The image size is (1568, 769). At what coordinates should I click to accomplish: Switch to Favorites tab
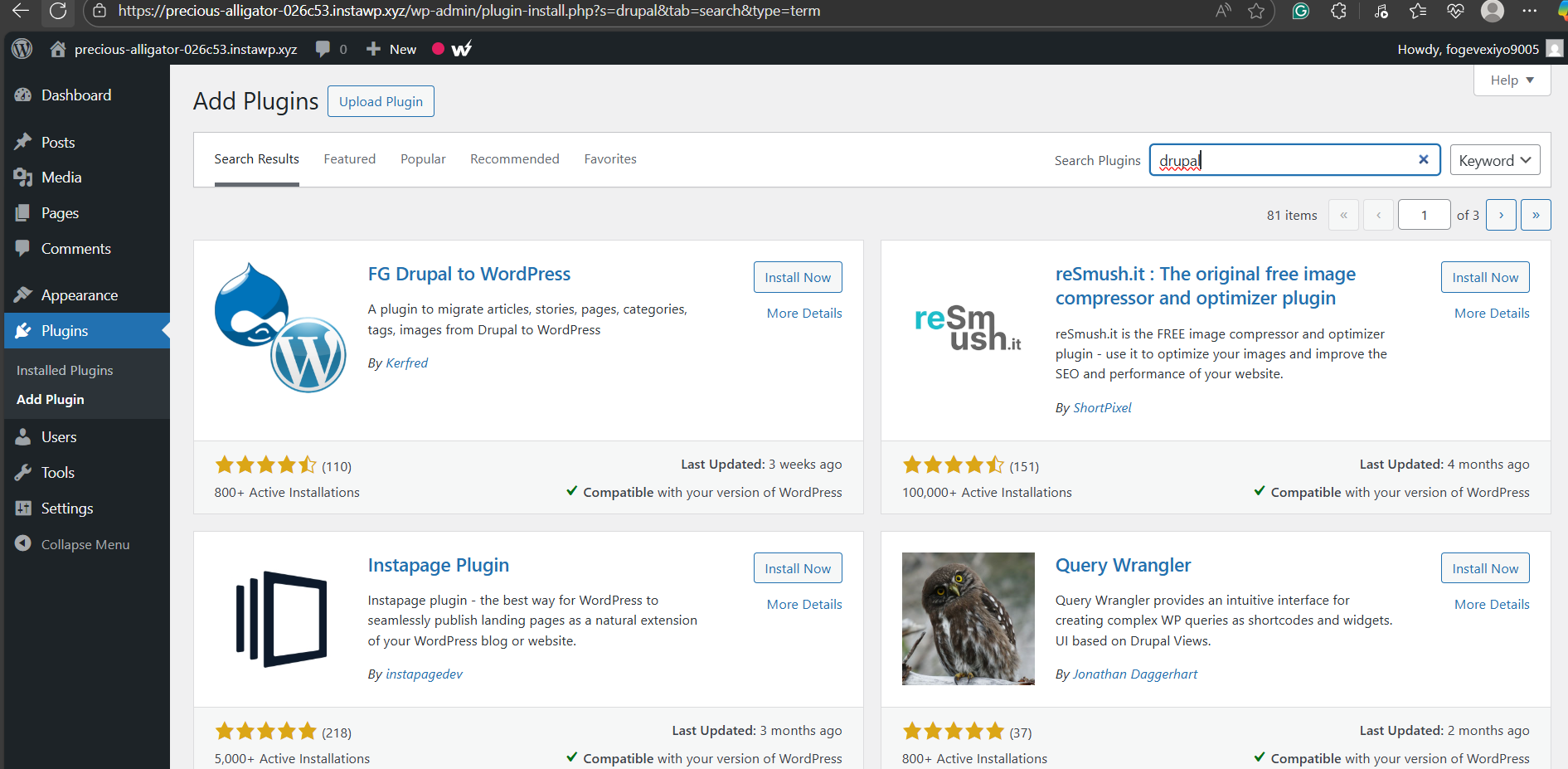pos(610,159)
